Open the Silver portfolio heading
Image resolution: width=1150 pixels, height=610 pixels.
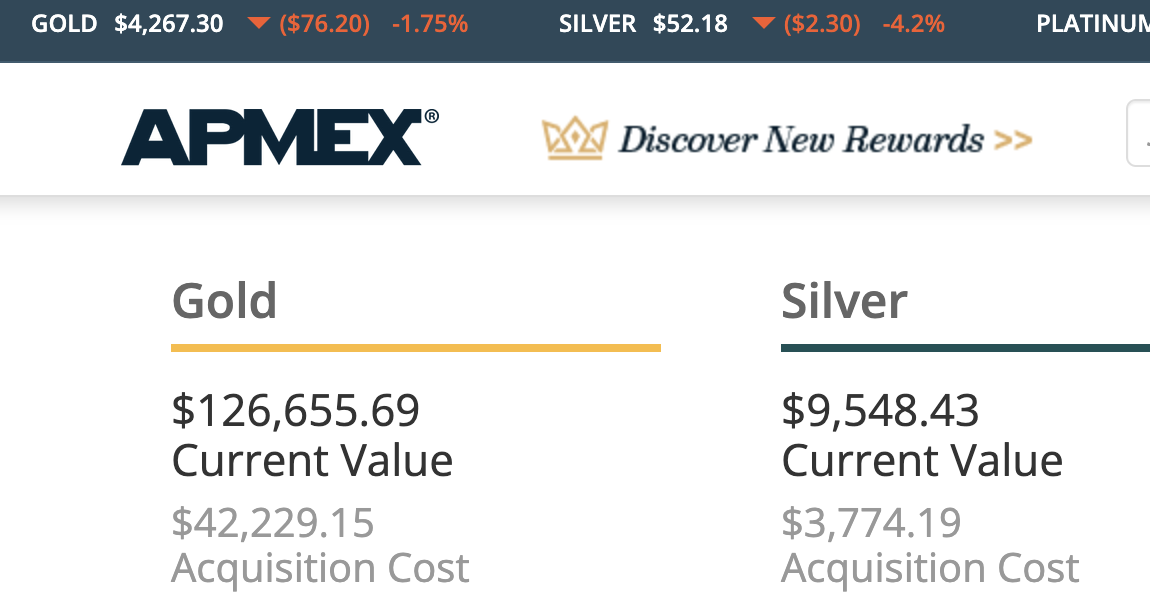(x=844, y=300)
